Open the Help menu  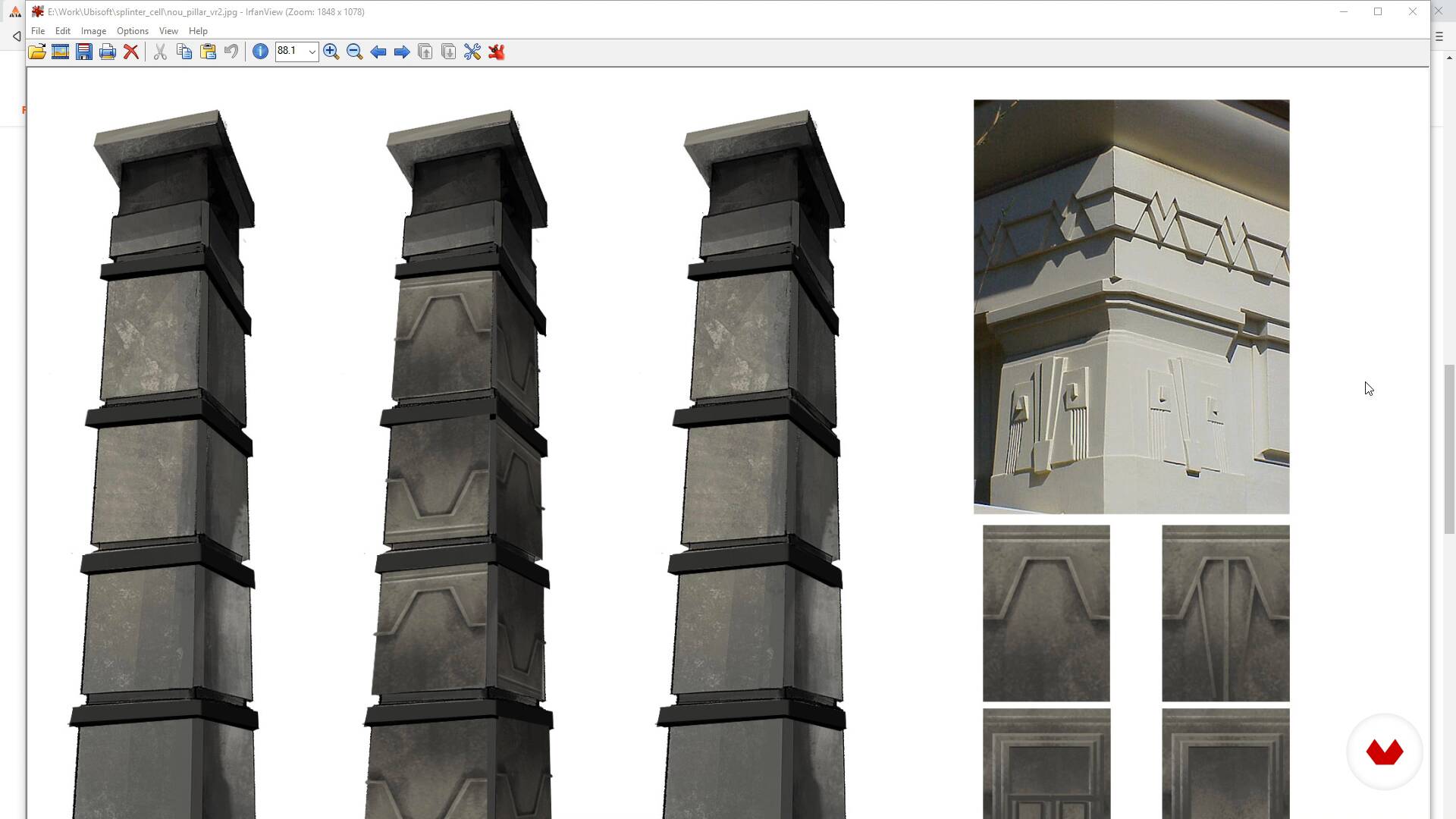click(198, 31)
